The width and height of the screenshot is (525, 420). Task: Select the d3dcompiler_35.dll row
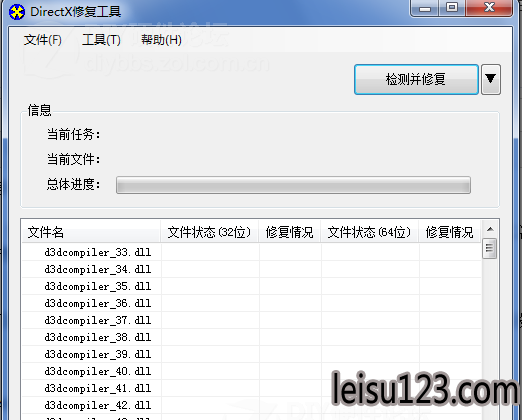click(251, 286)
